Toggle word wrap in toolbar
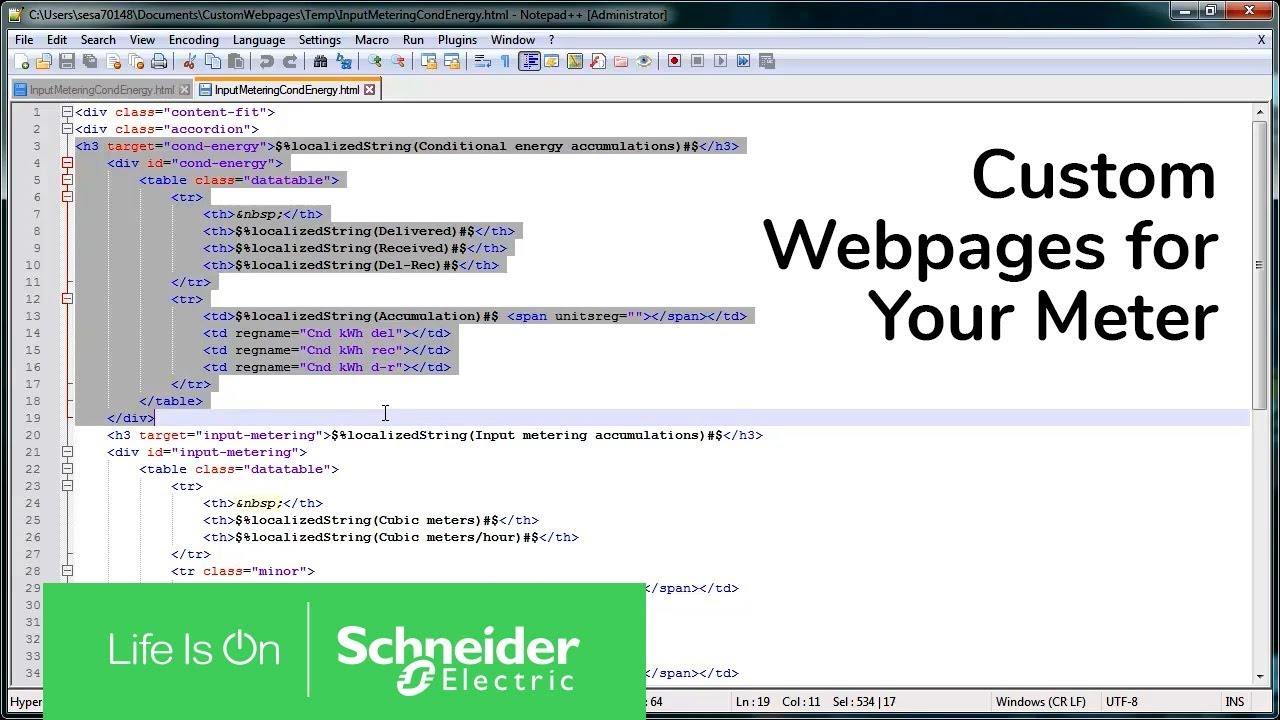The width and height of the screenshot is (1280, 720). (482, 61)
